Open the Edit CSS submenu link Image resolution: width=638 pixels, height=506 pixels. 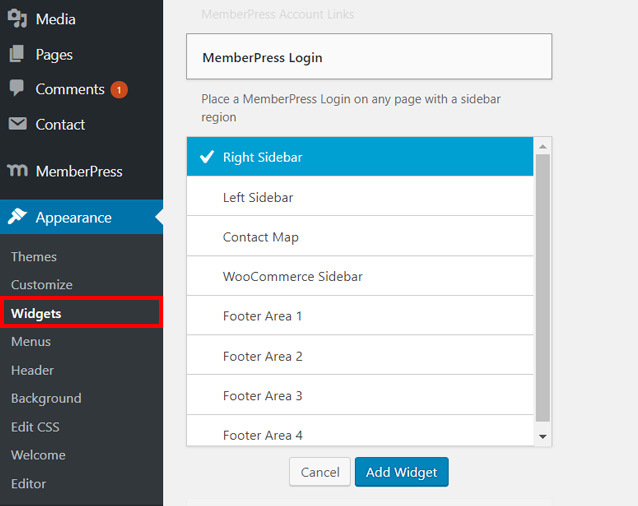[35, 427]
